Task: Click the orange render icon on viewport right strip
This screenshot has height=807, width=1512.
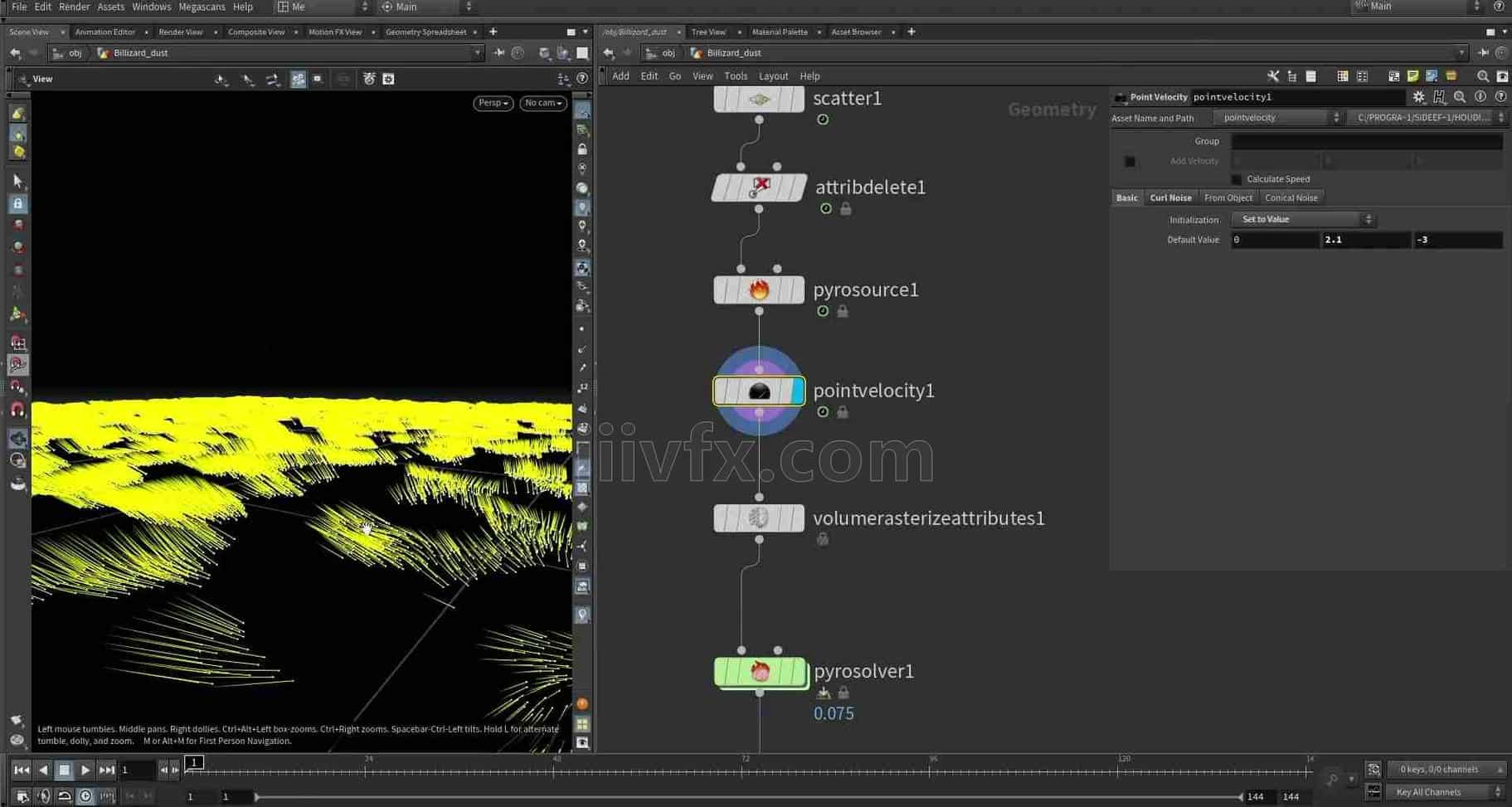Action: coord(582,703)
